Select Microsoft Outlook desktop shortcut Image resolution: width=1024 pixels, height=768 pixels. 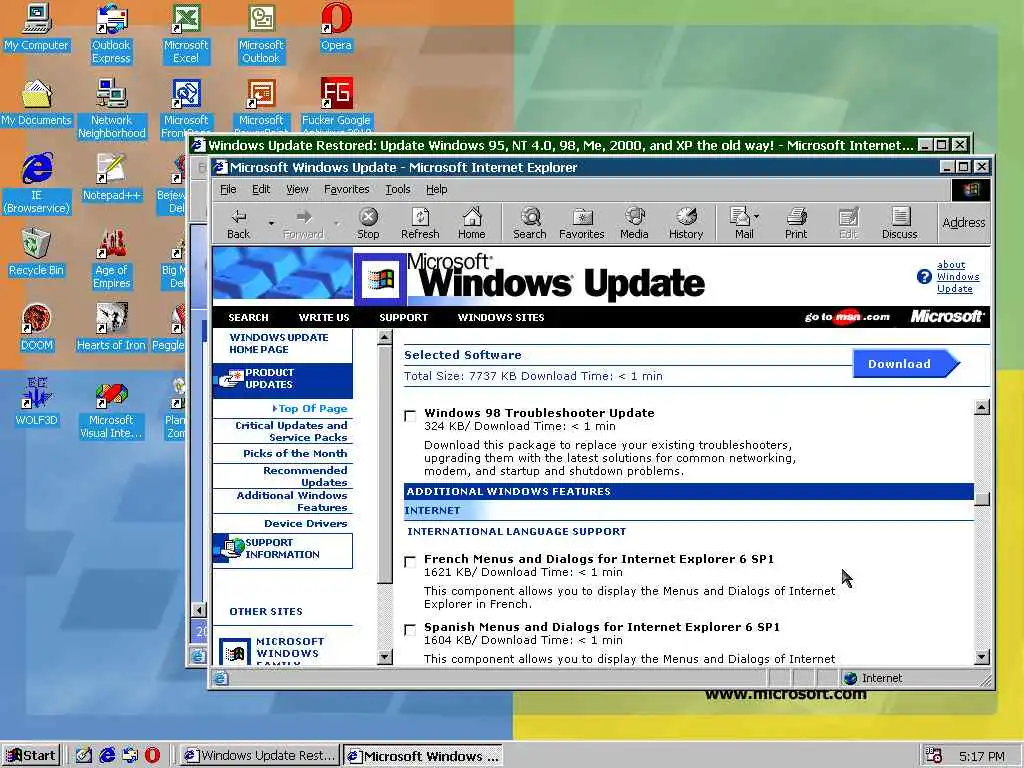coord(261,34)
